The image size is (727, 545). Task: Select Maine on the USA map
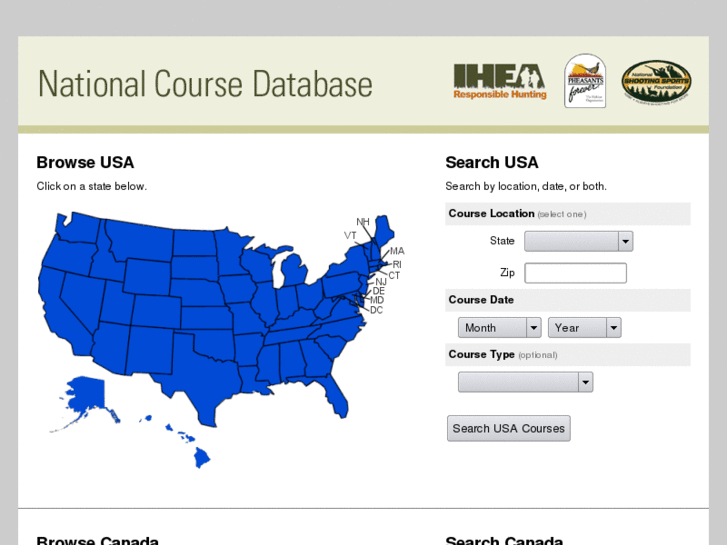click(x=383, y=231)
